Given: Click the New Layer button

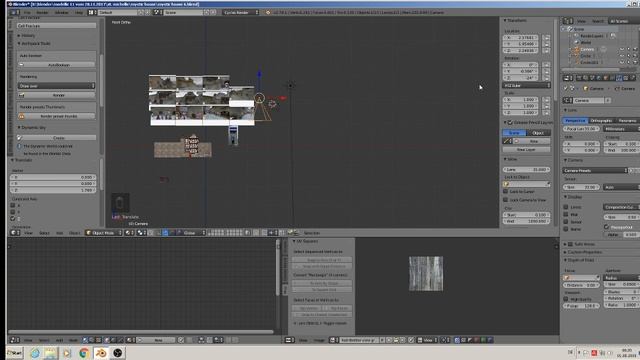Looking at the screenshot, I should (x=526, y=150).
